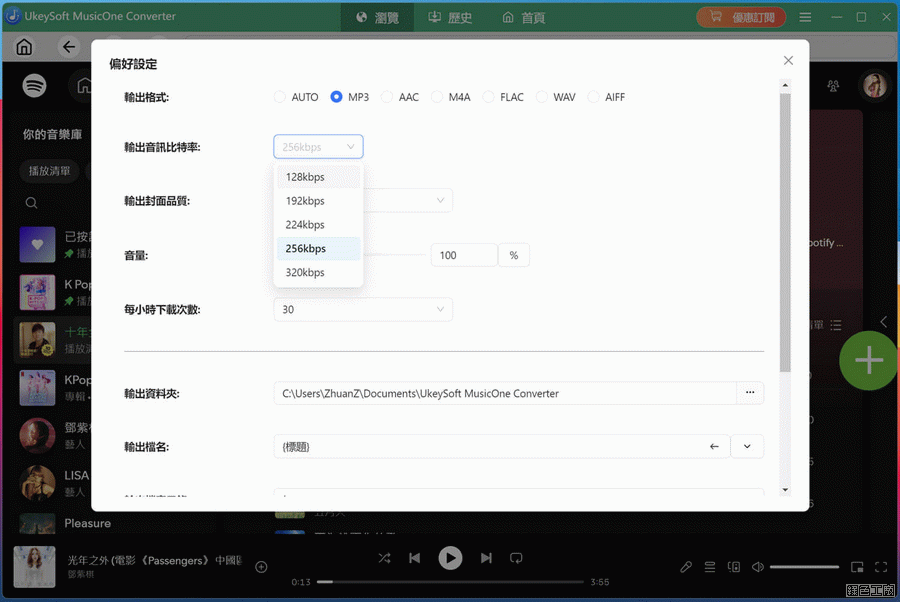
Task: Click the shuffle icon in the player bar
Action: pyautogui.click(x=385, y=558)
